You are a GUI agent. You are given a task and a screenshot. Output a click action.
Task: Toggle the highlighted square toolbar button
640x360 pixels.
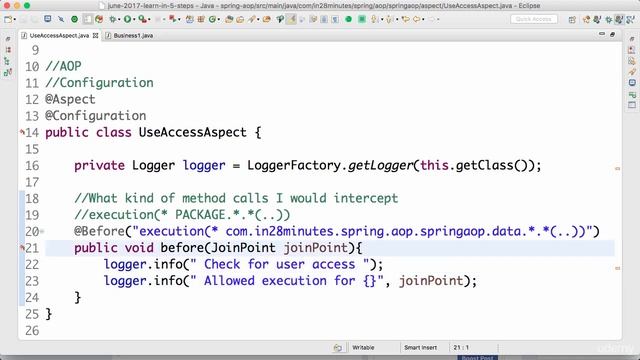87,19
